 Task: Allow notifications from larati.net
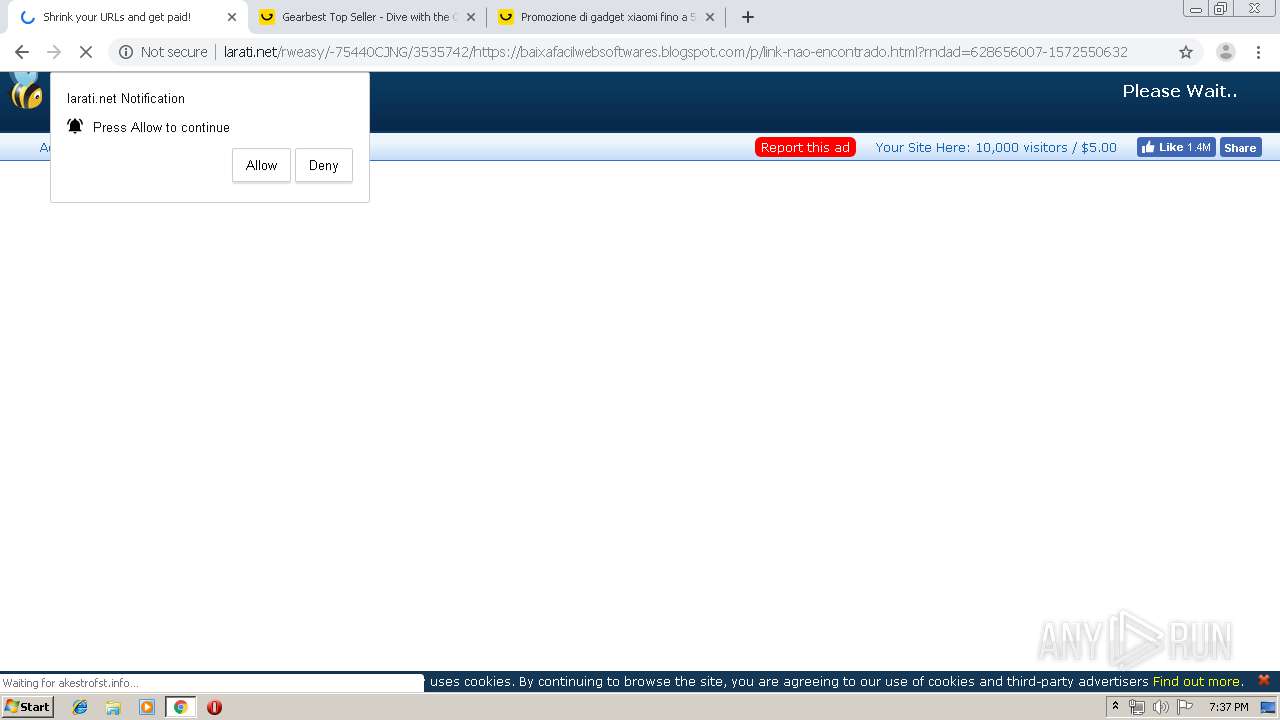[261, 166]
